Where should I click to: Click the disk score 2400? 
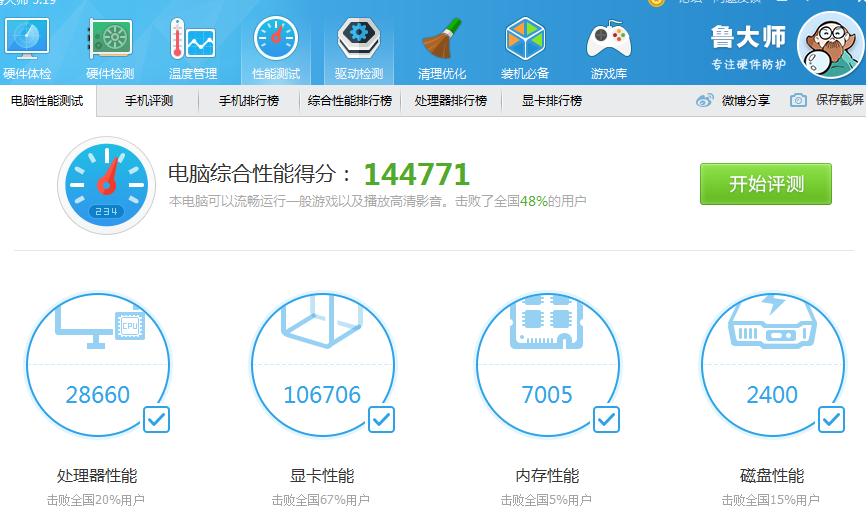772,395
